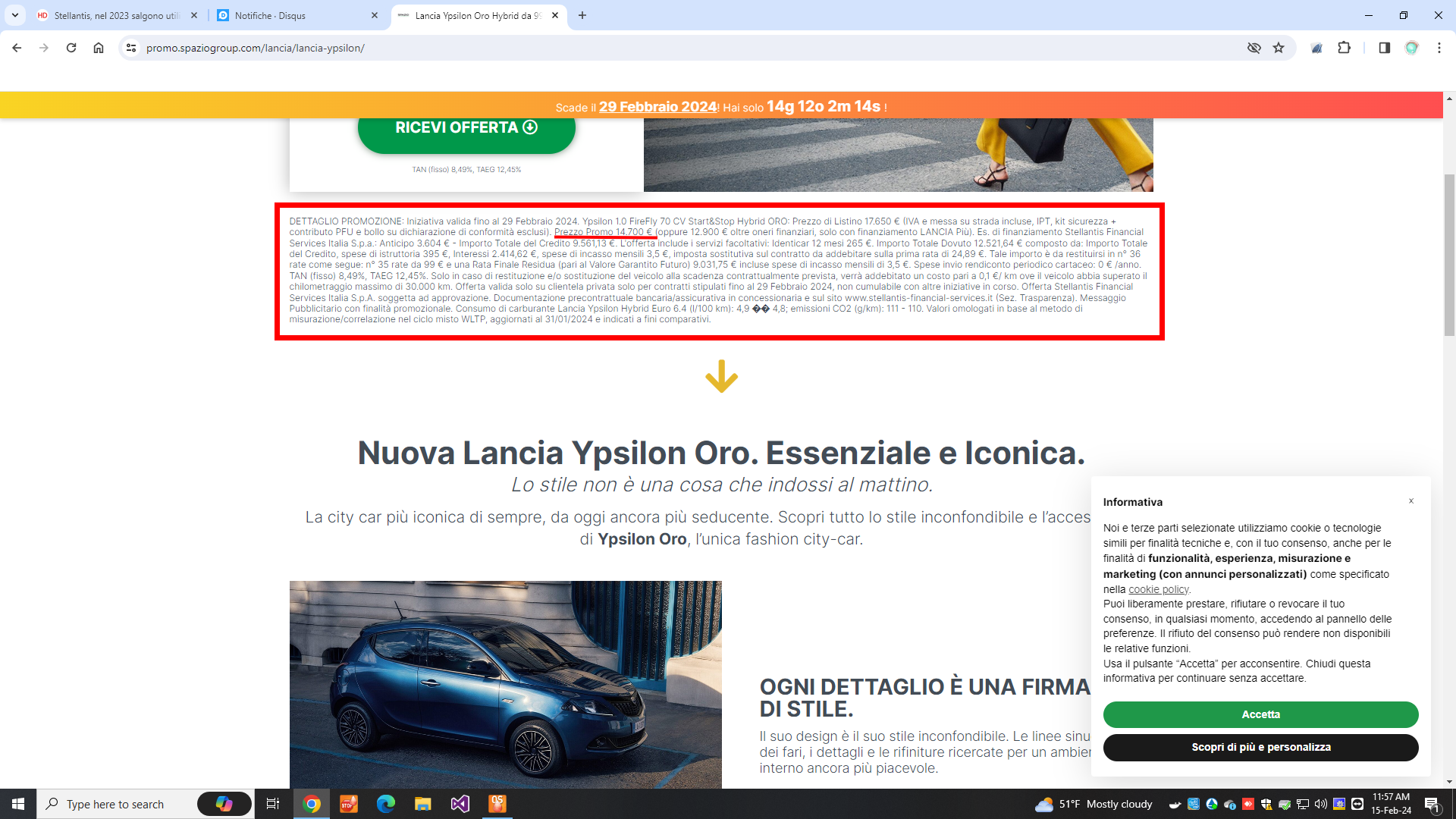Open network connection settings in tray
Screen dimensions: 1456x819
point(1303,804)
